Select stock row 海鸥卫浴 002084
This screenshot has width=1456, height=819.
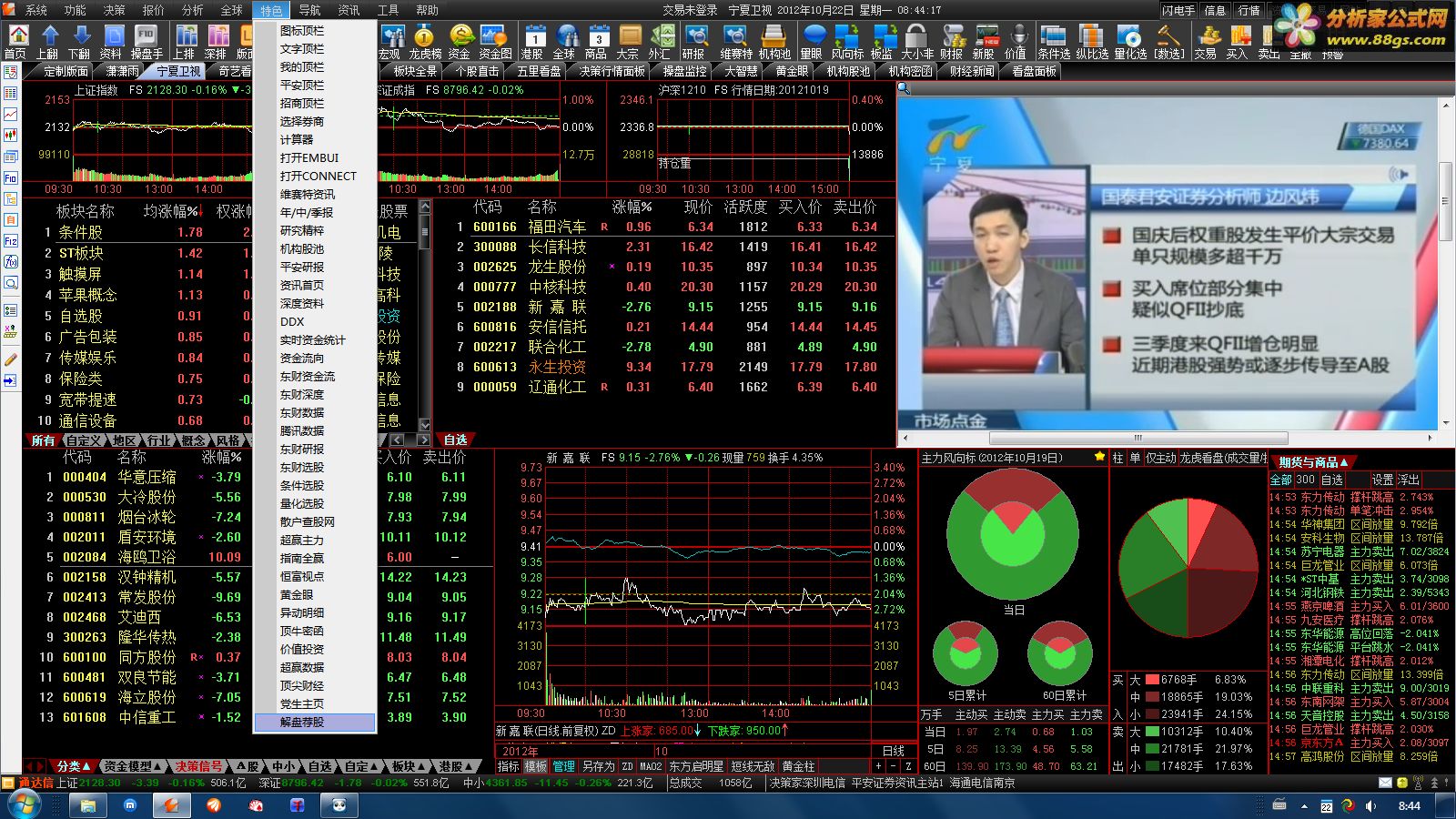tap(258, 557)
